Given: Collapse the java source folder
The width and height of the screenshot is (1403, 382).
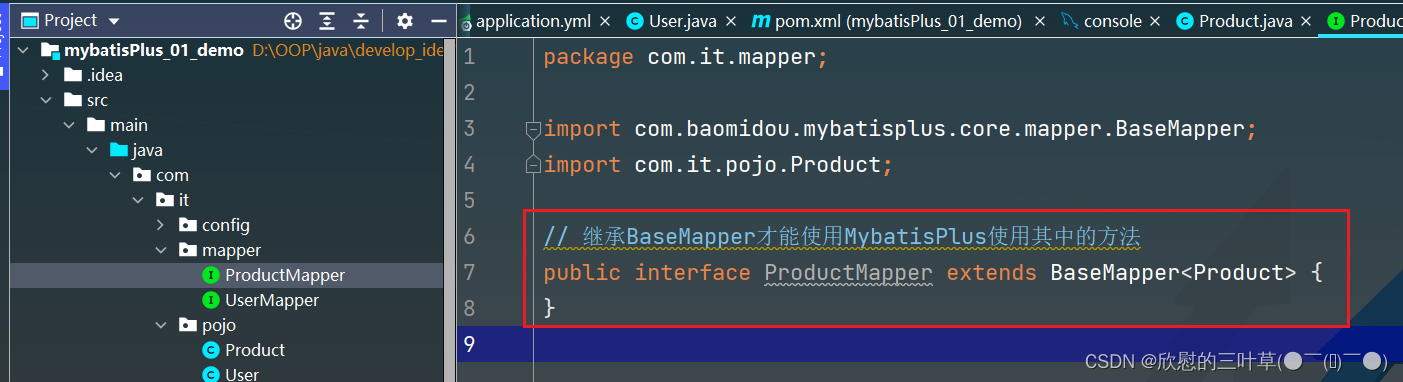Looking at the screenshot, I should [91, 150].
